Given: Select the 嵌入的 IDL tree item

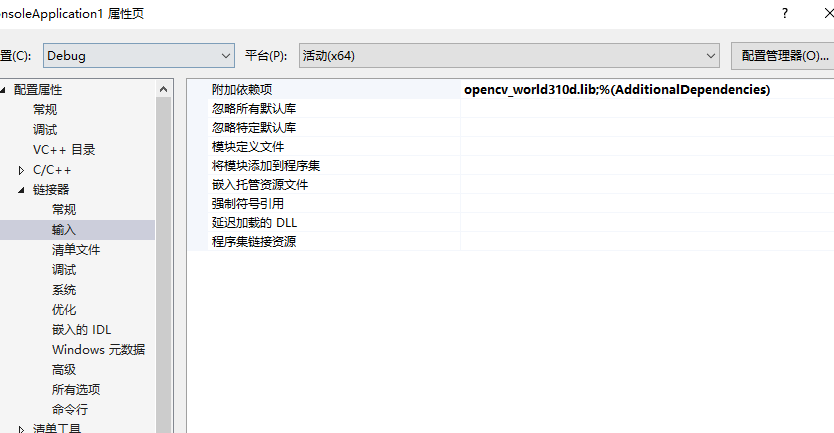Looking at the screenshot, I should (x=81, y=330).
